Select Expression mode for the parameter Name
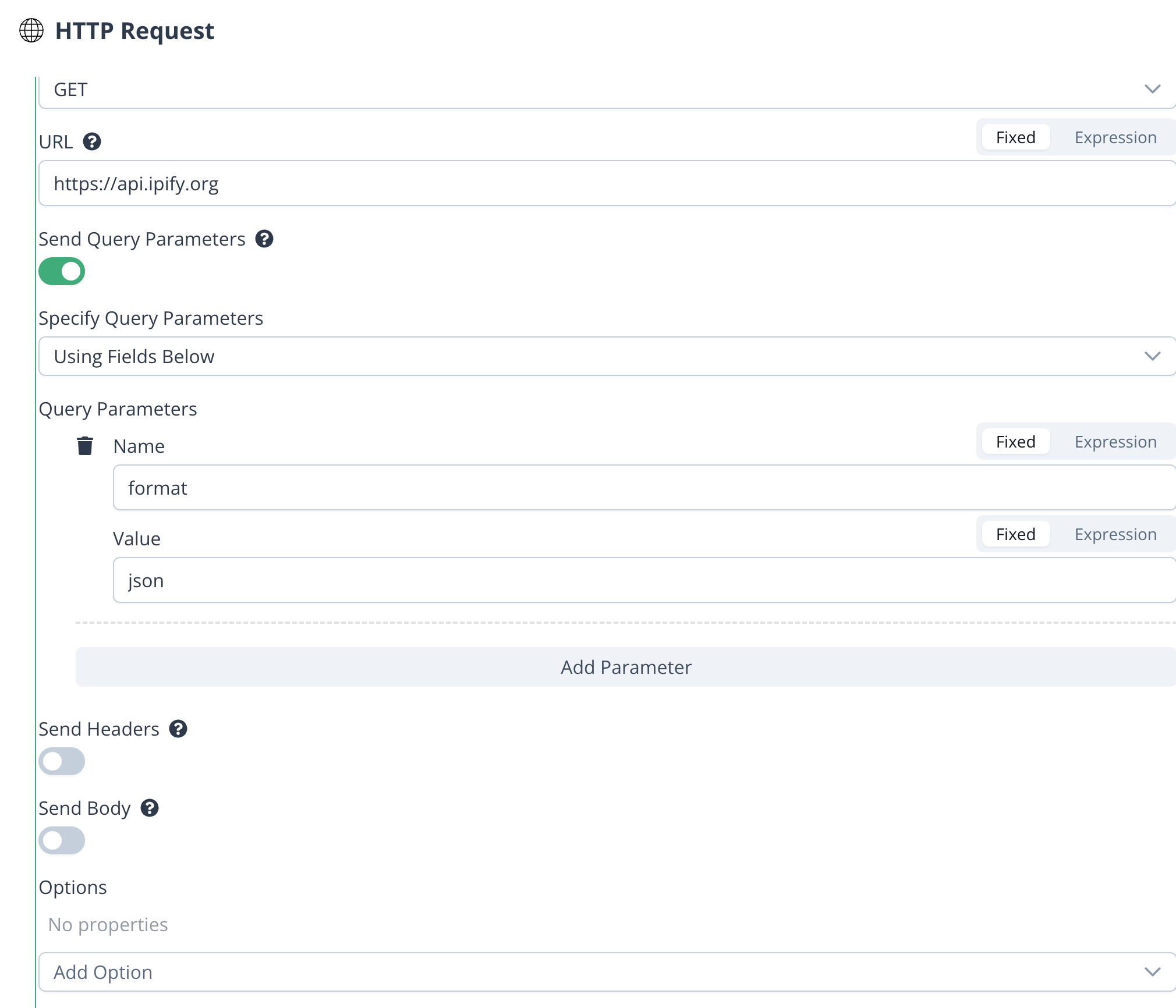This screenshot has height=1008, width=1176. [x=1115, y=442]
